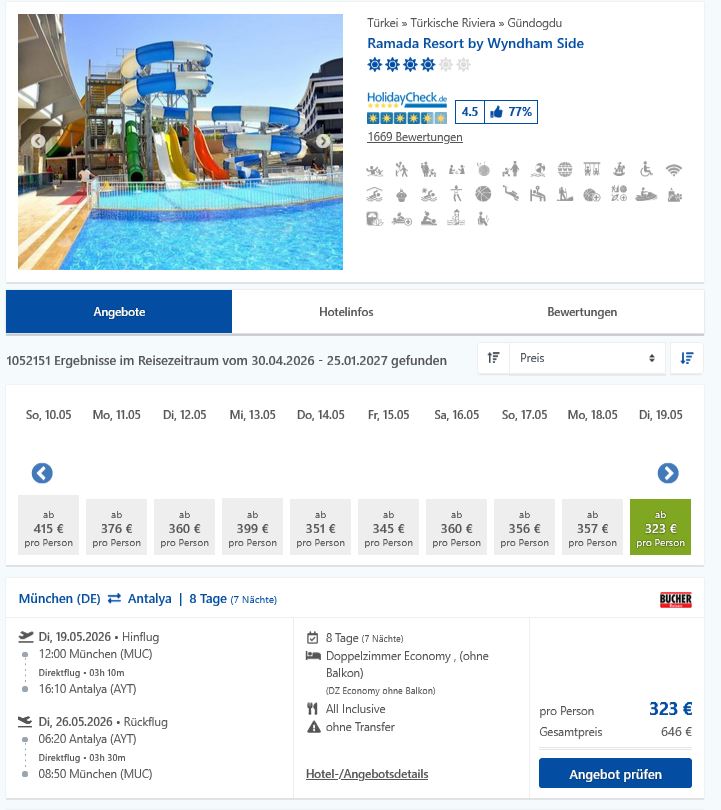Open Ramada Resort by Wyndham Side title
721x810 pixels.
tap(475, 43)
